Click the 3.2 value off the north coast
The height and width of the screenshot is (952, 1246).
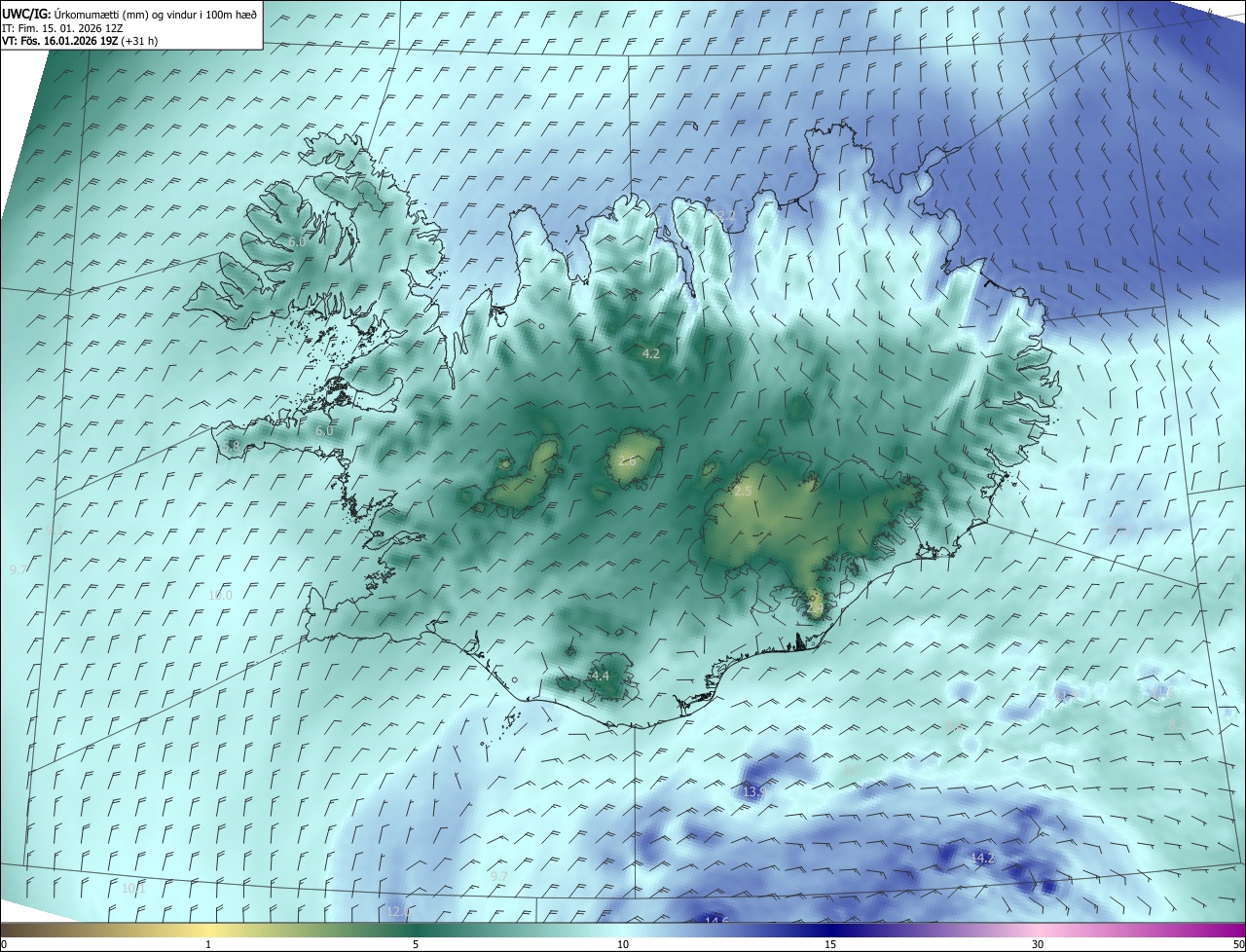[x=725, y=215]
